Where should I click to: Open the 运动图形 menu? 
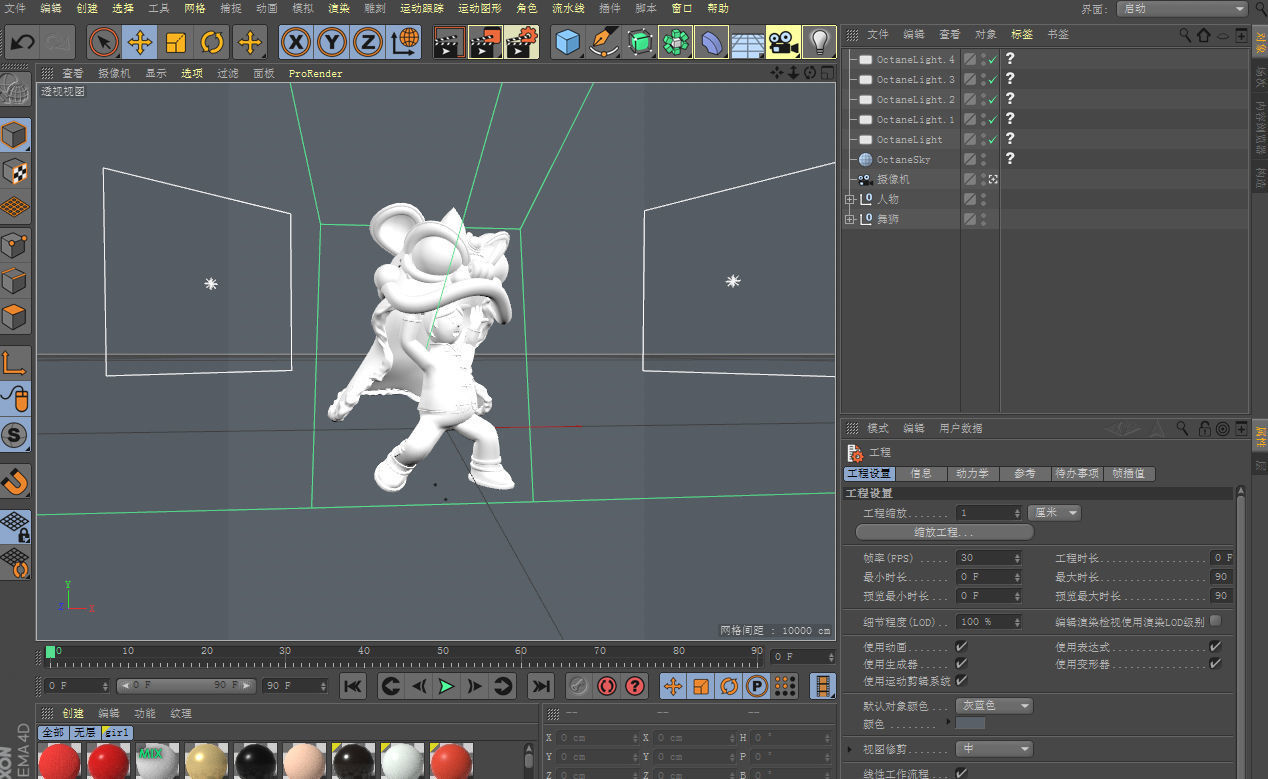coord(480,8)
